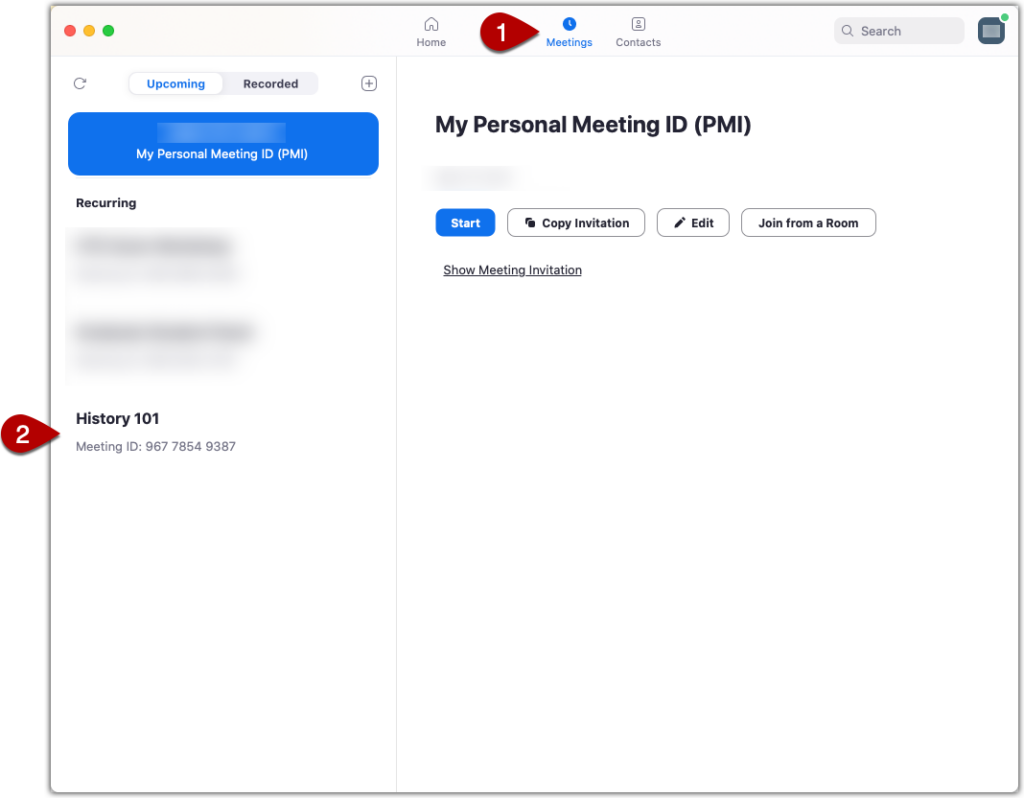Switch to the Upcoming tab
Screen dimensions: 1024x798
(x=175, y=83)
